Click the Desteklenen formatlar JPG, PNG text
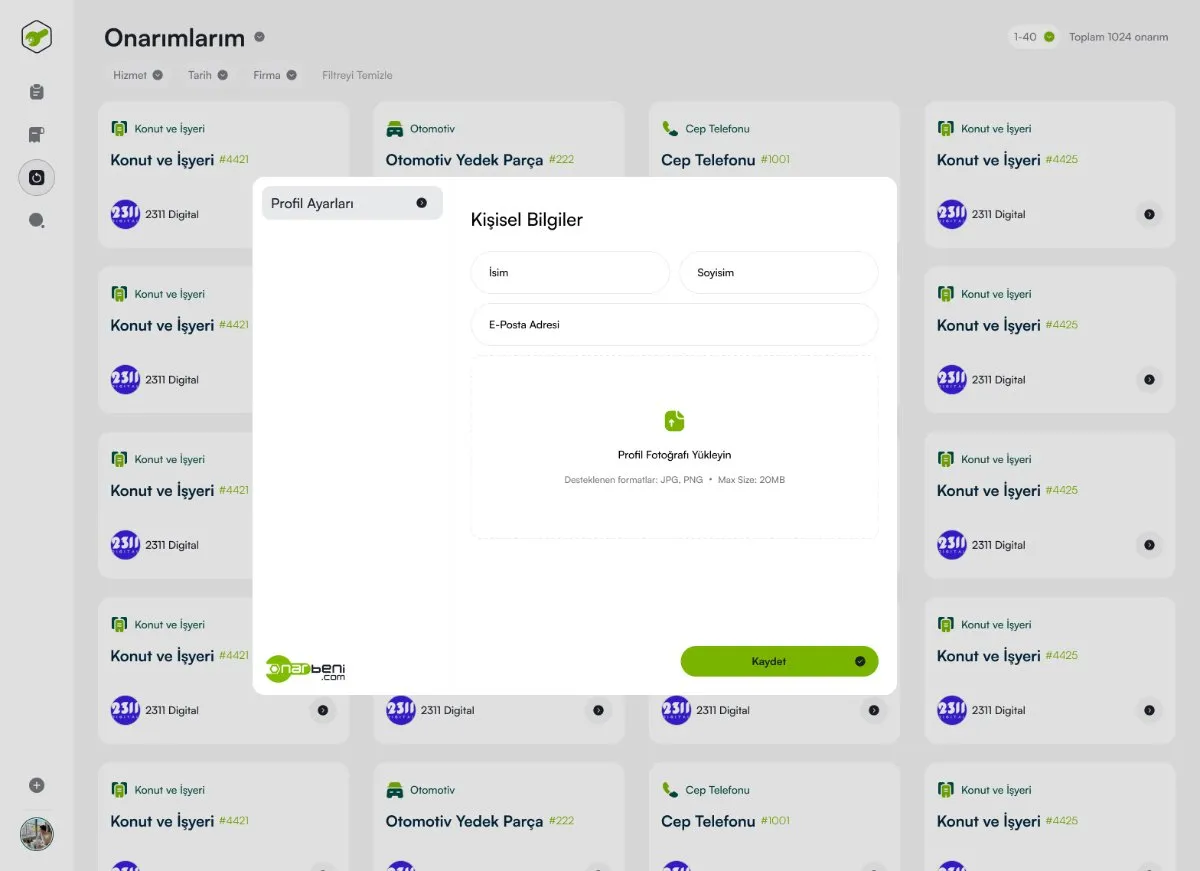Viewport: 1200px width, 871px height. 636,480
